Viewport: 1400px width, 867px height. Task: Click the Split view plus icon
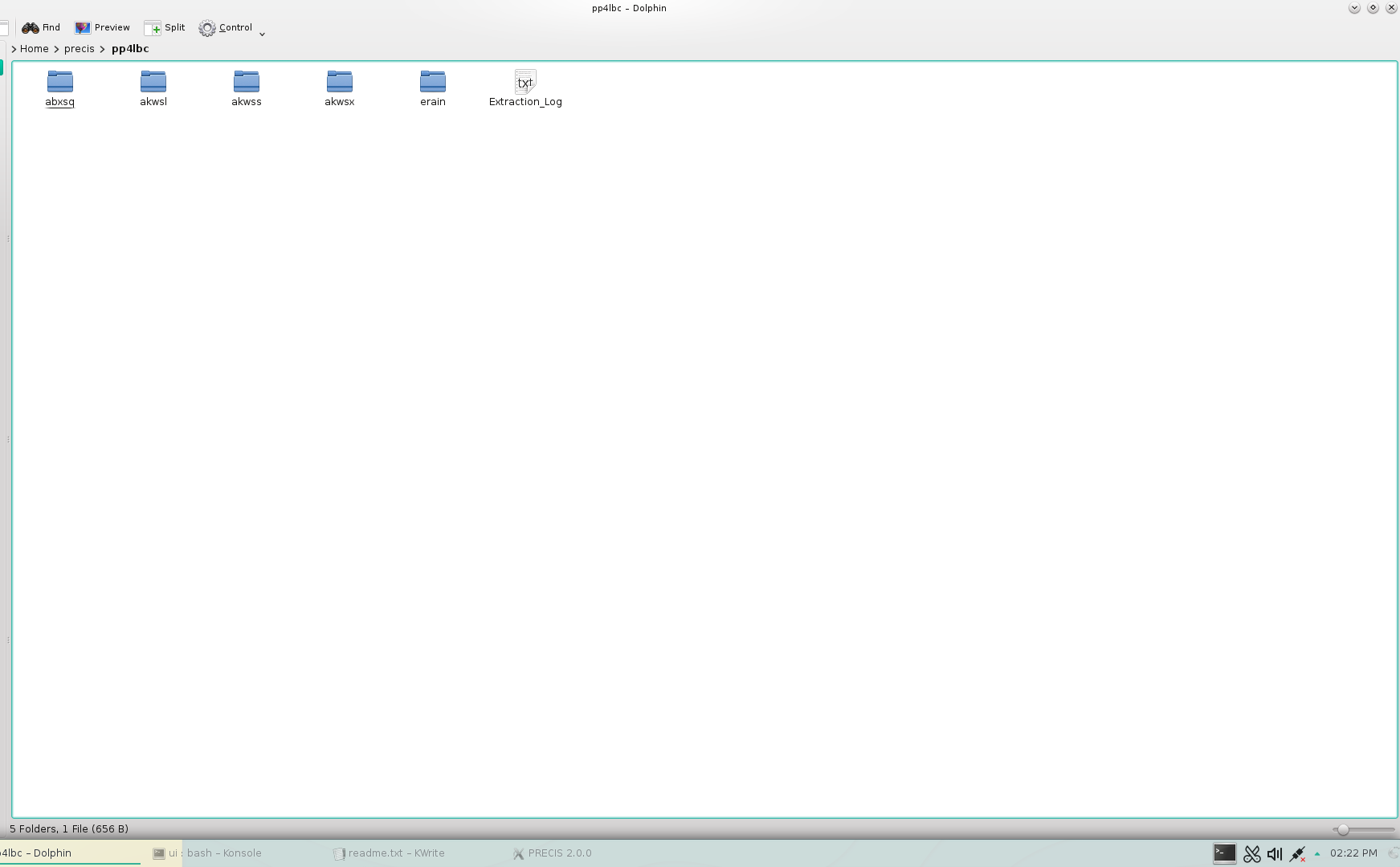point(153,28)
